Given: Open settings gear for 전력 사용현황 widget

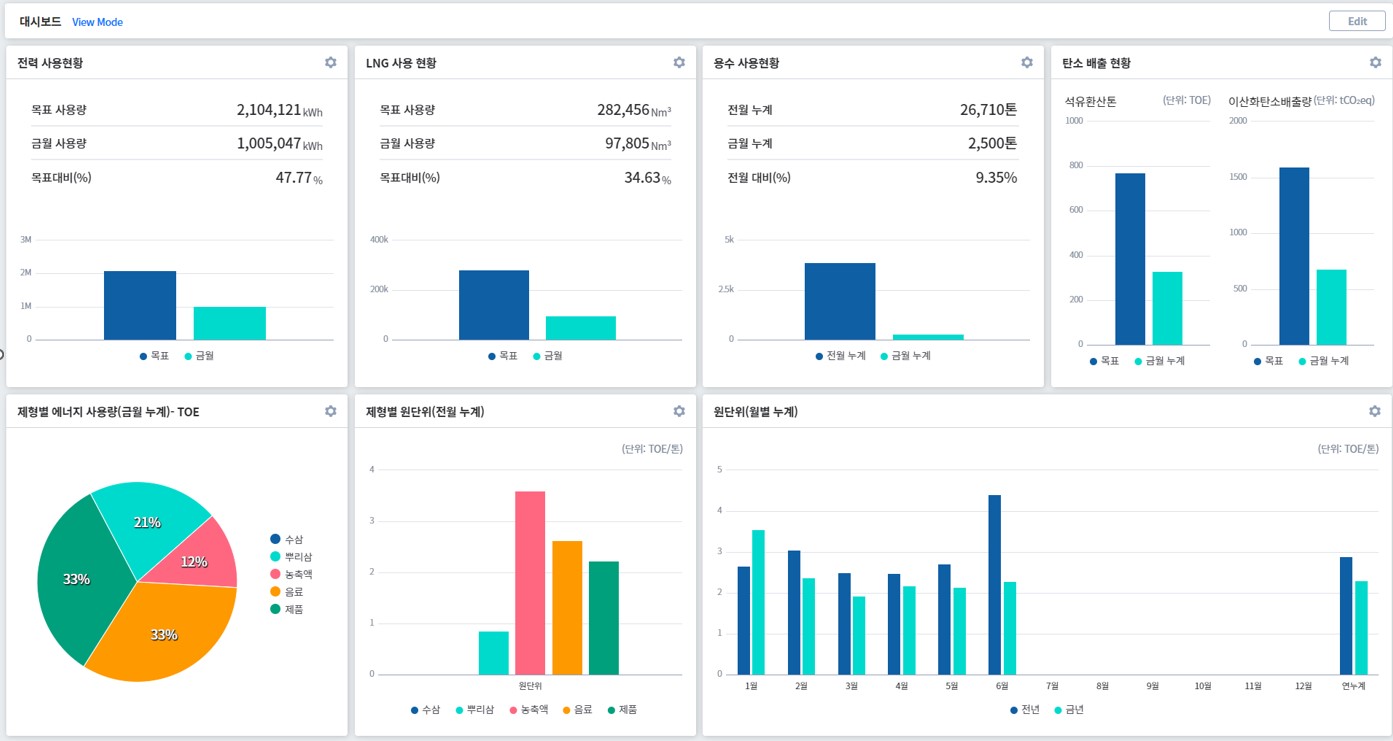Looking at the screenshot, I should point(331,62).
